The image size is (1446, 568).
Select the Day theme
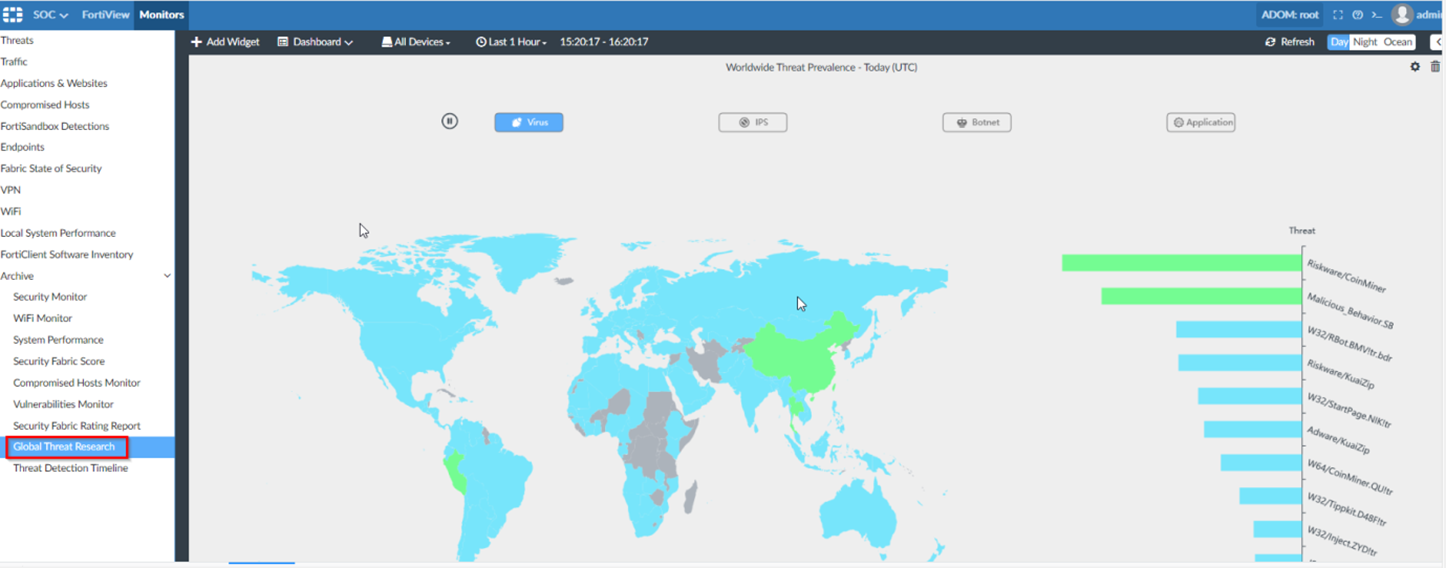(1339, 42)
